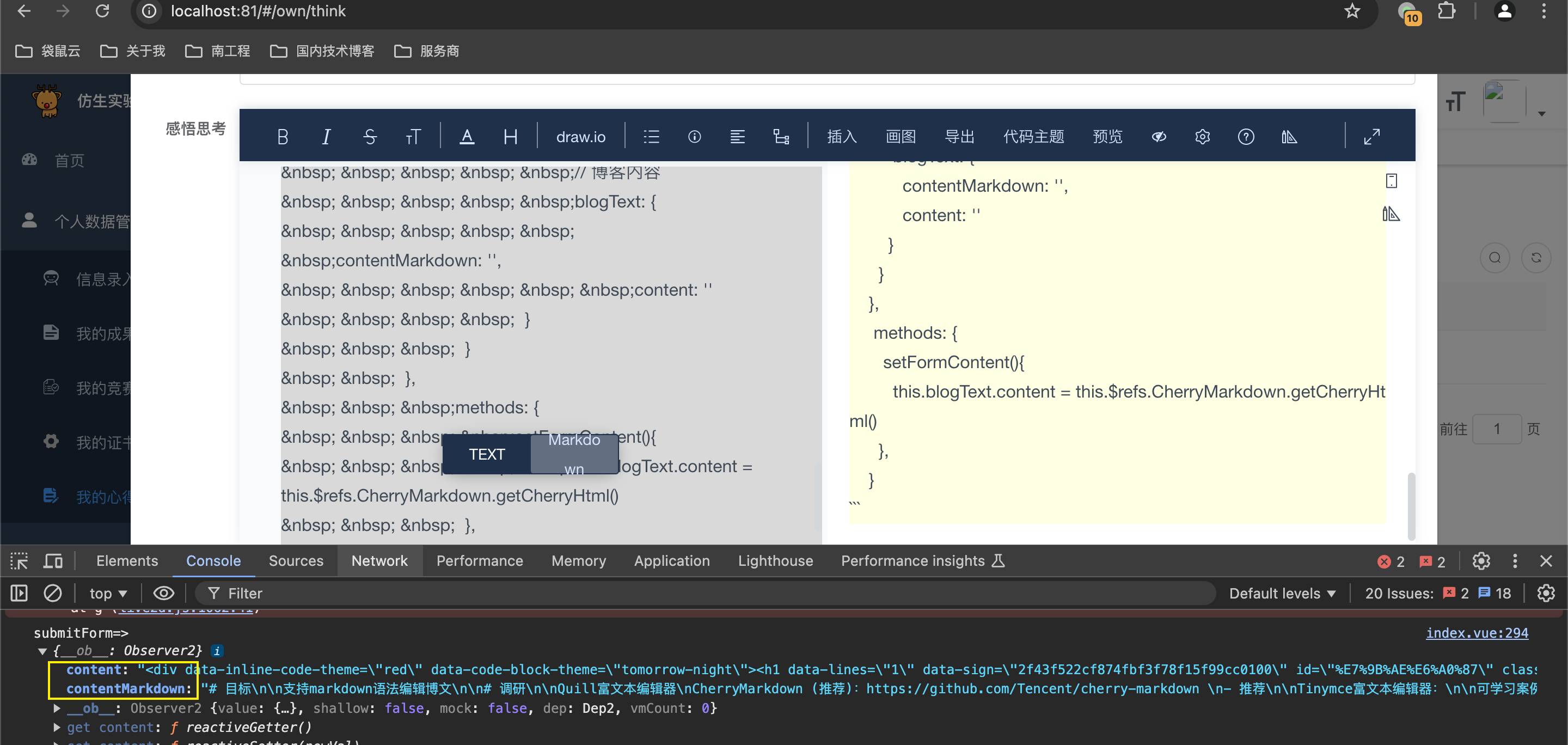Viewport: 1568px width, 745px height.
Task: Open text alignment tool
Action: pyautogui.click(x=738, y=136)
